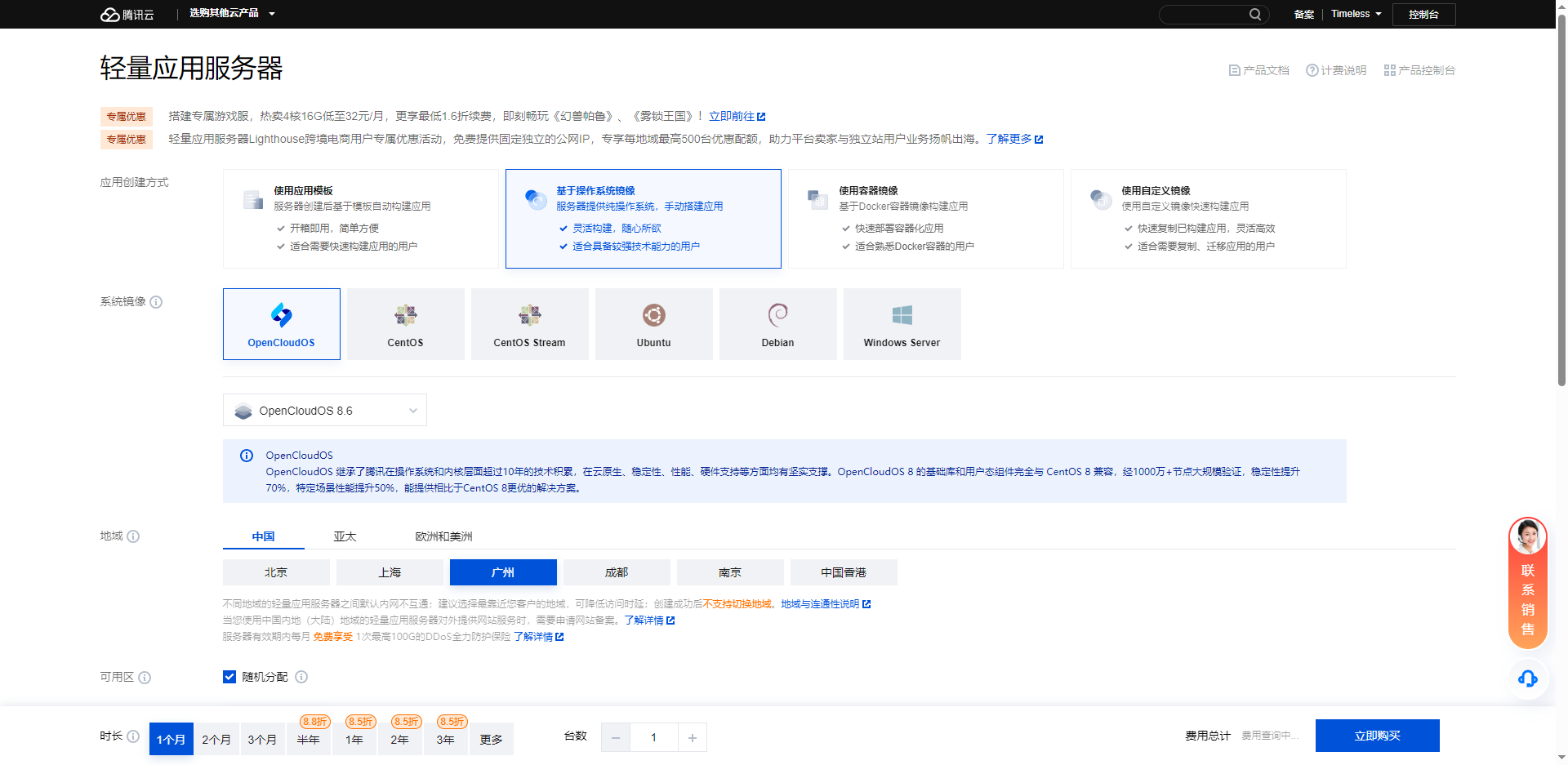
Task: Click info icon beside 随机分配
Action: 301,677
